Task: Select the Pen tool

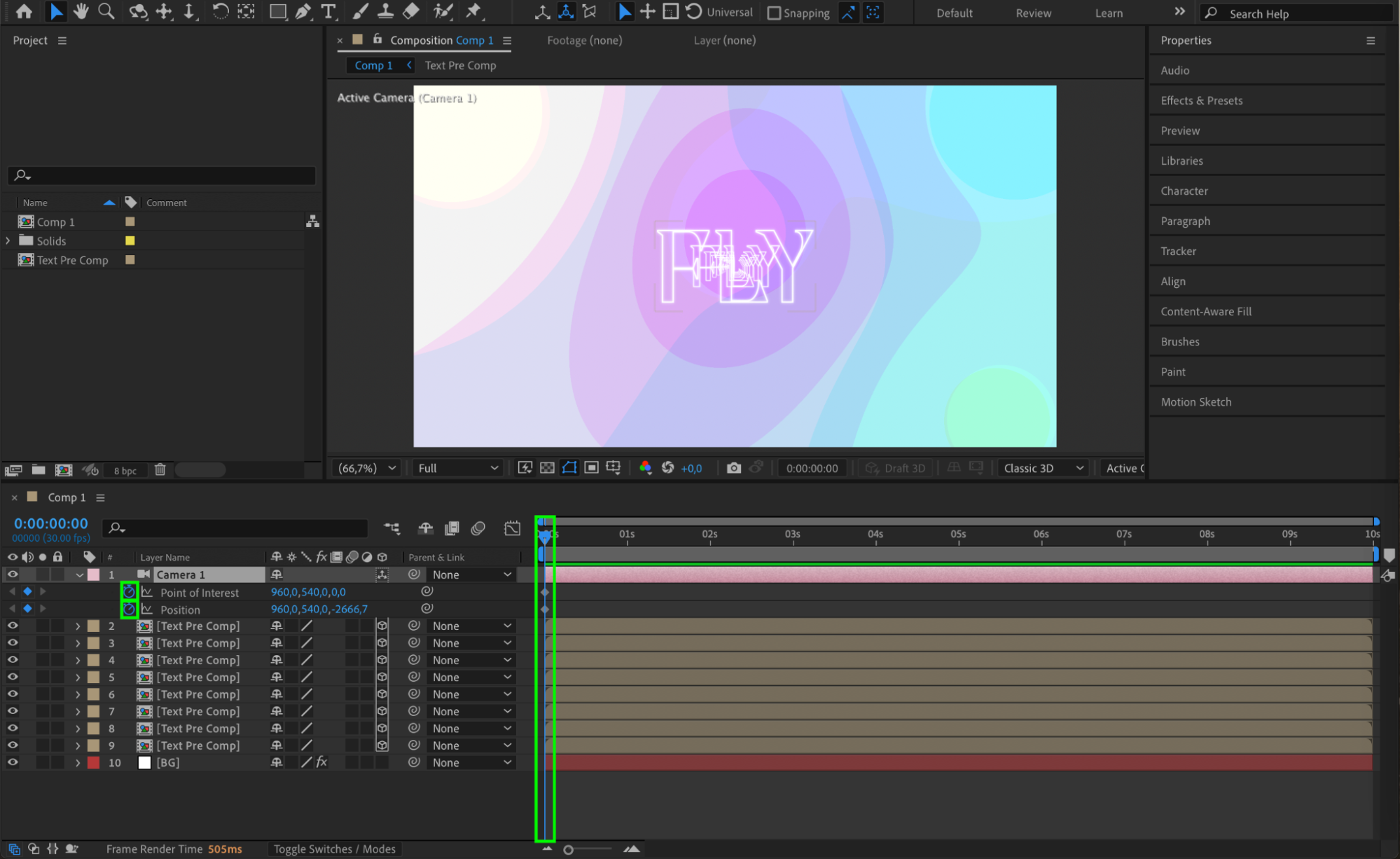Action: point(303,12)
